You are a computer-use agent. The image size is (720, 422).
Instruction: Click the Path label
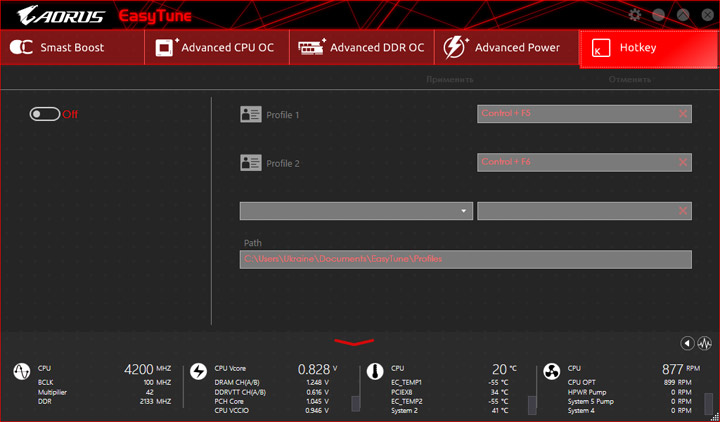(x=253, y=243)
